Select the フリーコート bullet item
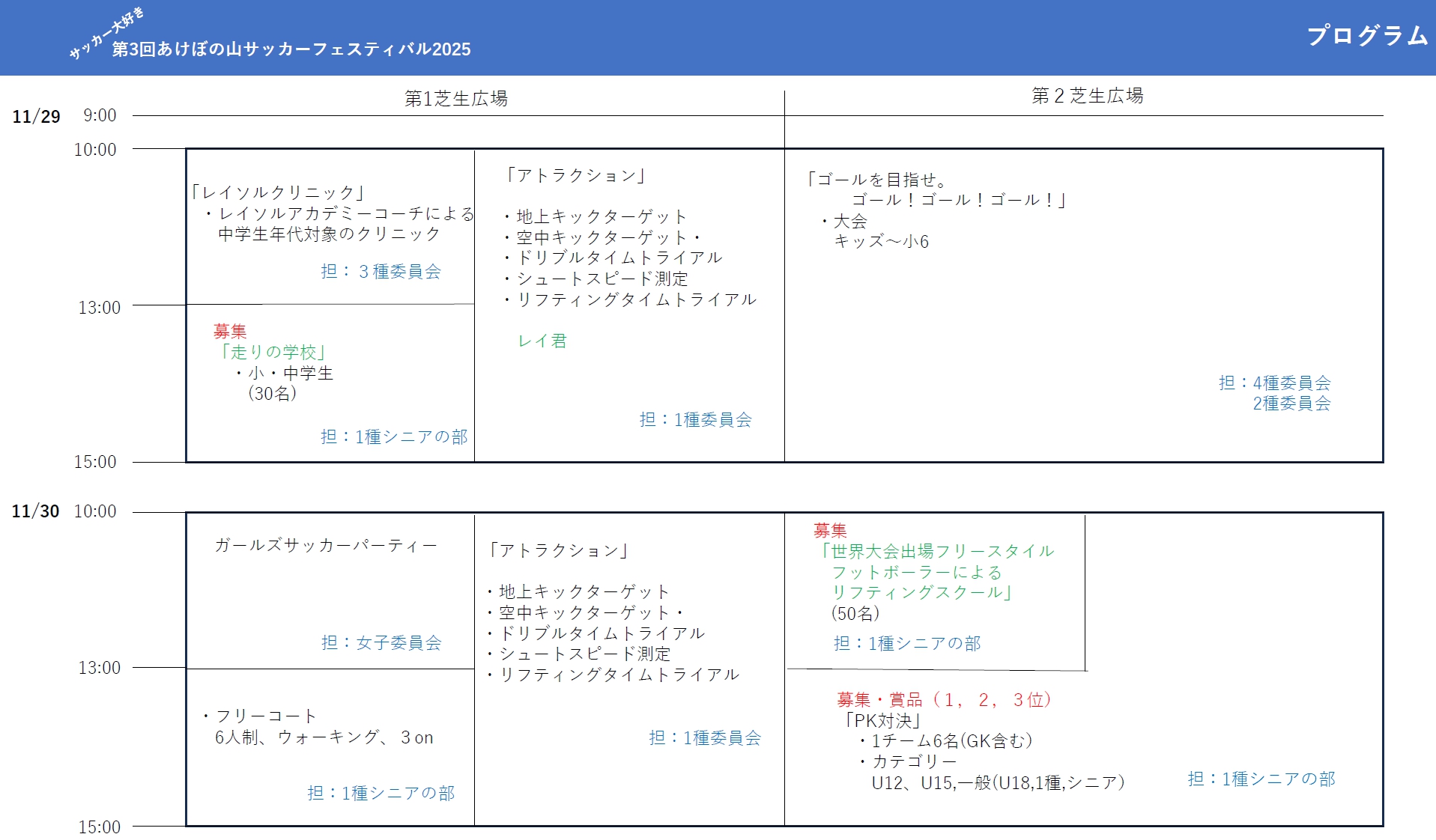This screenshot has height=840, width=1436. point(259,716)
